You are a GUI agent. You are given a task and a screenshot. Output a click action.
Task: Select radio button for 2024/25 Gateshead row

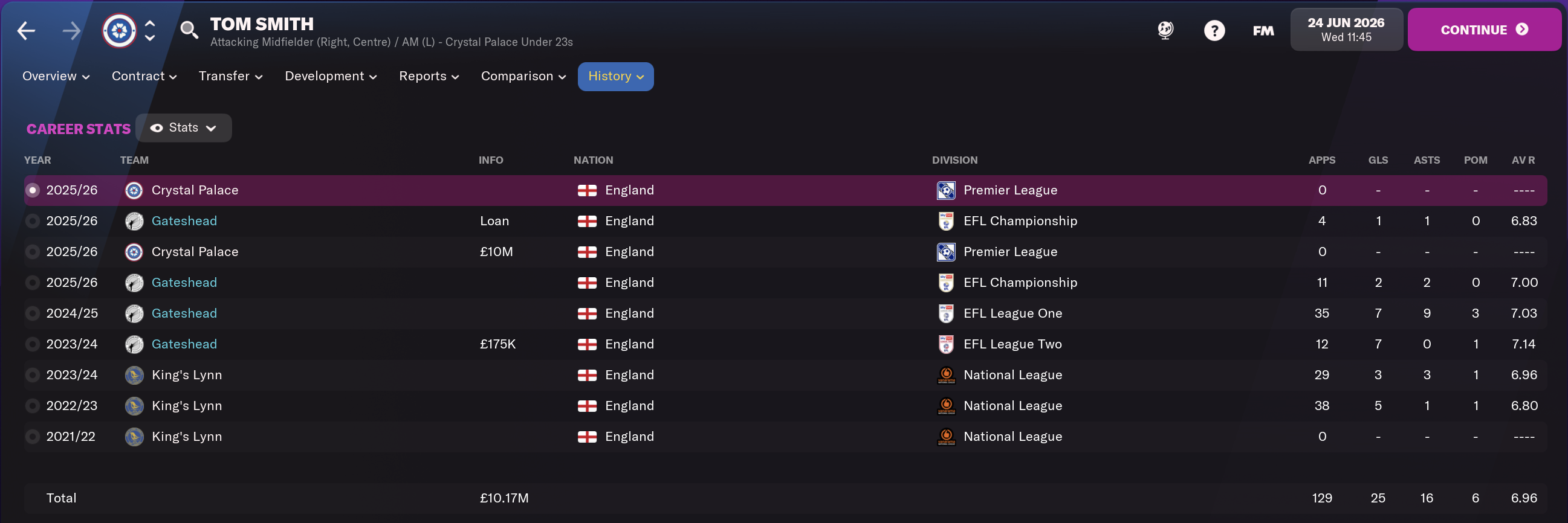(x=33, y=314)
